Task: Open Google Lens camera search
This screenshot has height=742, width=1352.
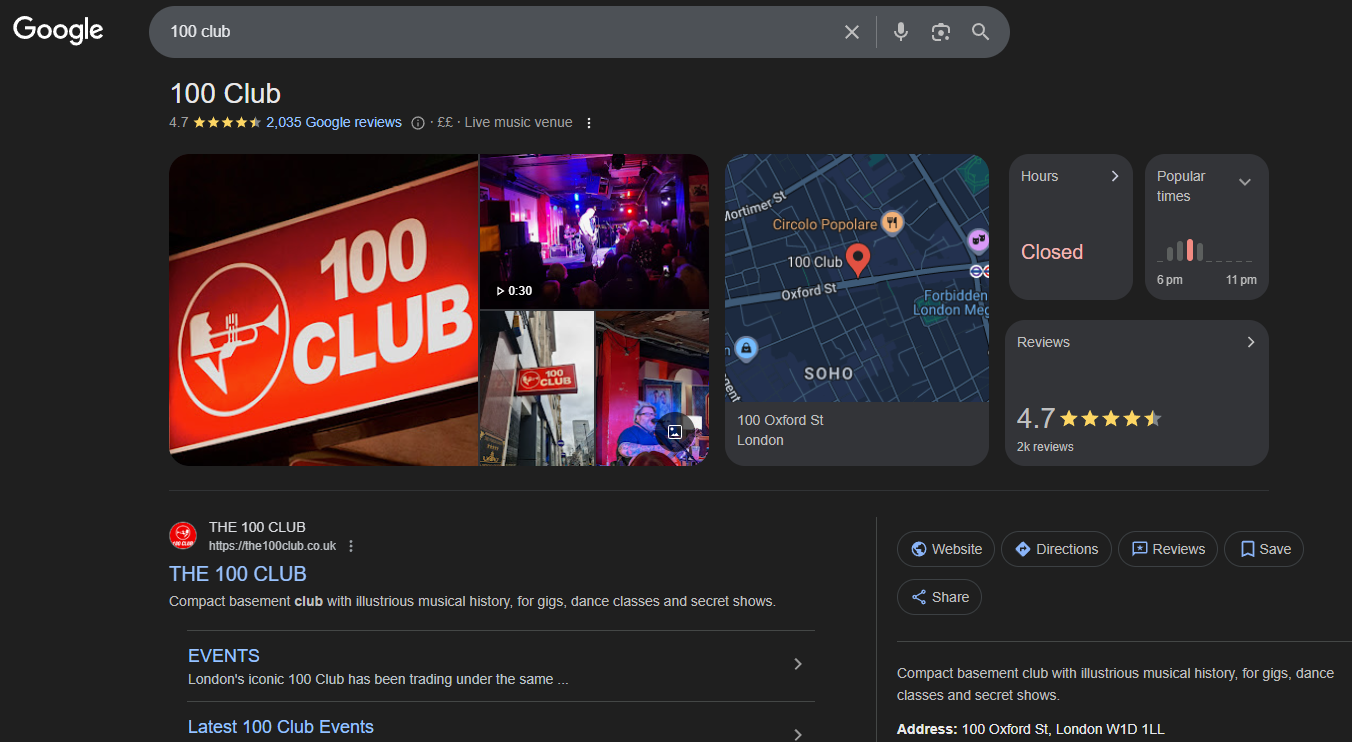Action: pyautogui.click(x=940, y=31)
